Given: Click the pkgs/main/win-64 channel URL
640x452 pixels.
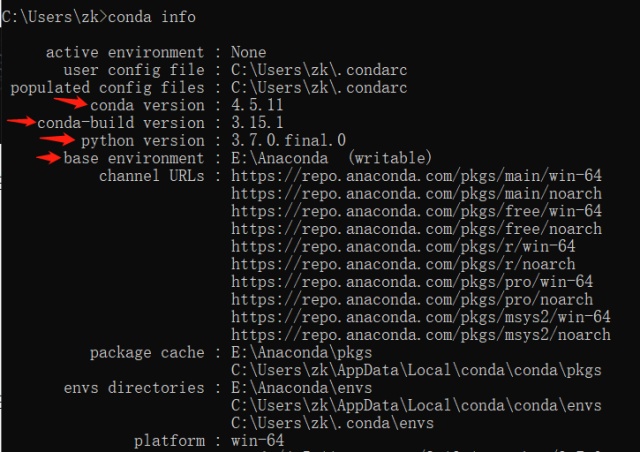Looking at the screenshot, I should [416, 176].
